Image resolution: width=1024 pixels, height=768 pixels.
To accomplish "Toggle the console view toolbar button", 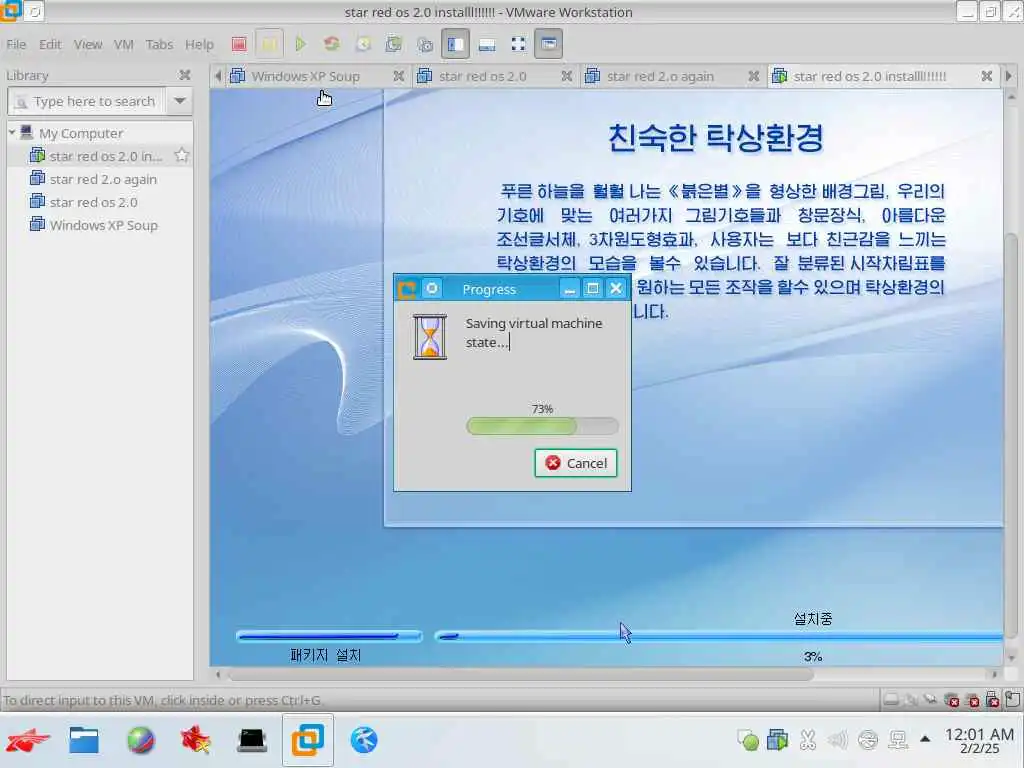I will (x=549, y=44).
